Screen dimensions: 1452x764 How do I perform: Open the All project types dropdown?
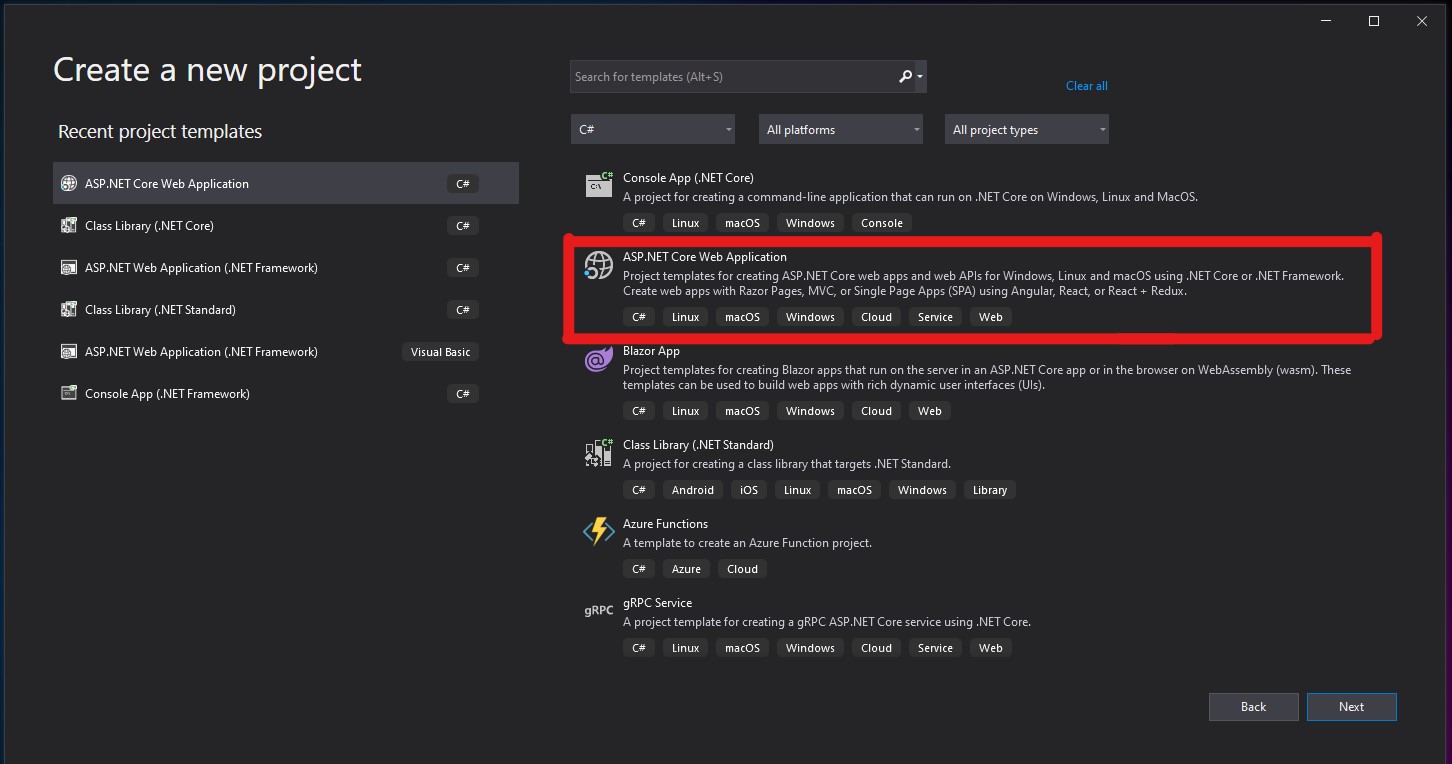click(1027, 129)
